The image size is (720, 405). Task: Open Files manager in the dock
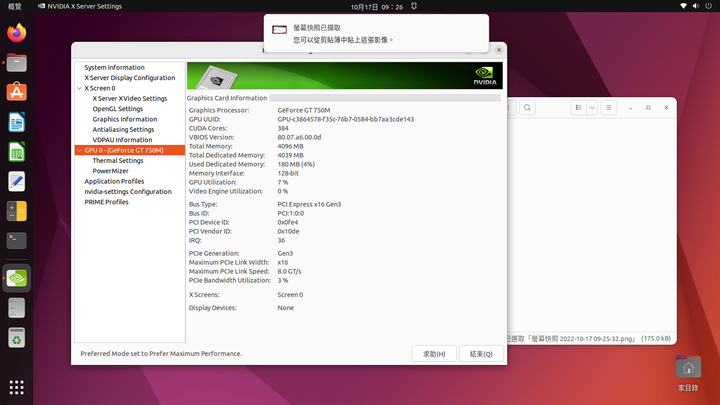(17, 62)
